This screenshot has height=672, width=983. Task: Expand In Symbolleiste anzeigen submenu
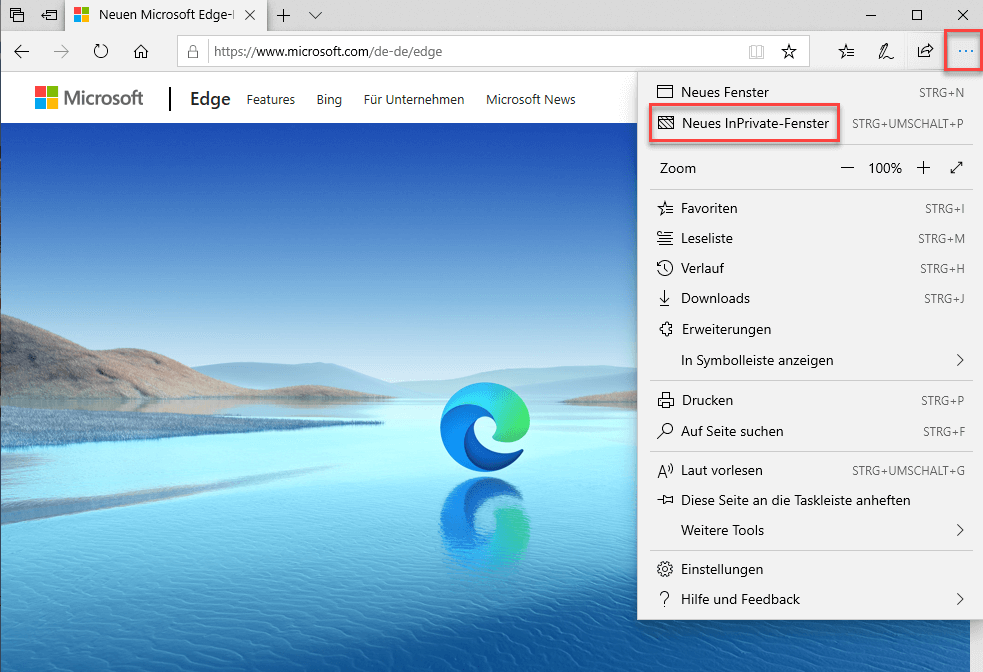[x=810, y=360]
